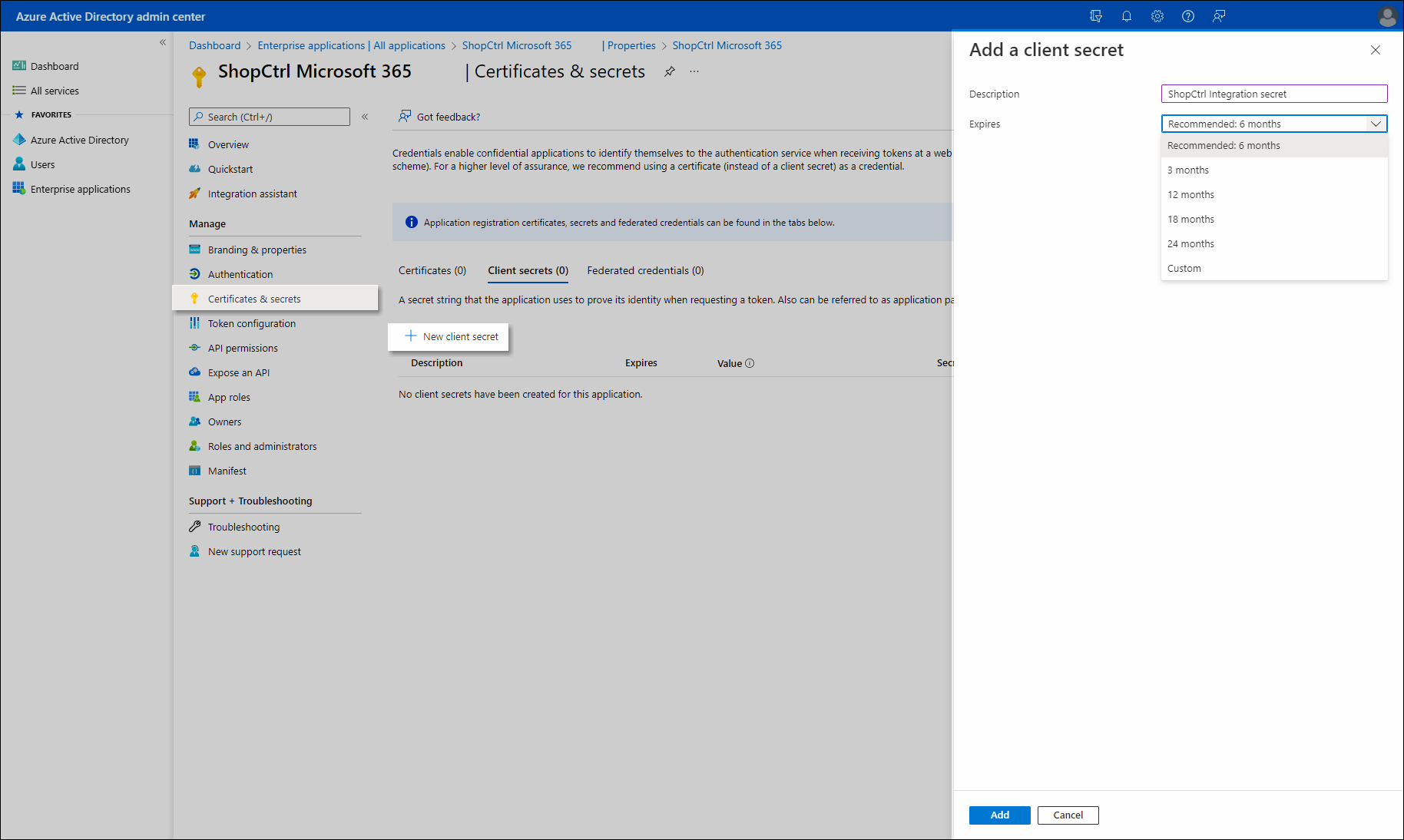This screenshot has height=840, width=1404.
Task: Click the Overview icon in app menu
Action: tap(194, 144)
